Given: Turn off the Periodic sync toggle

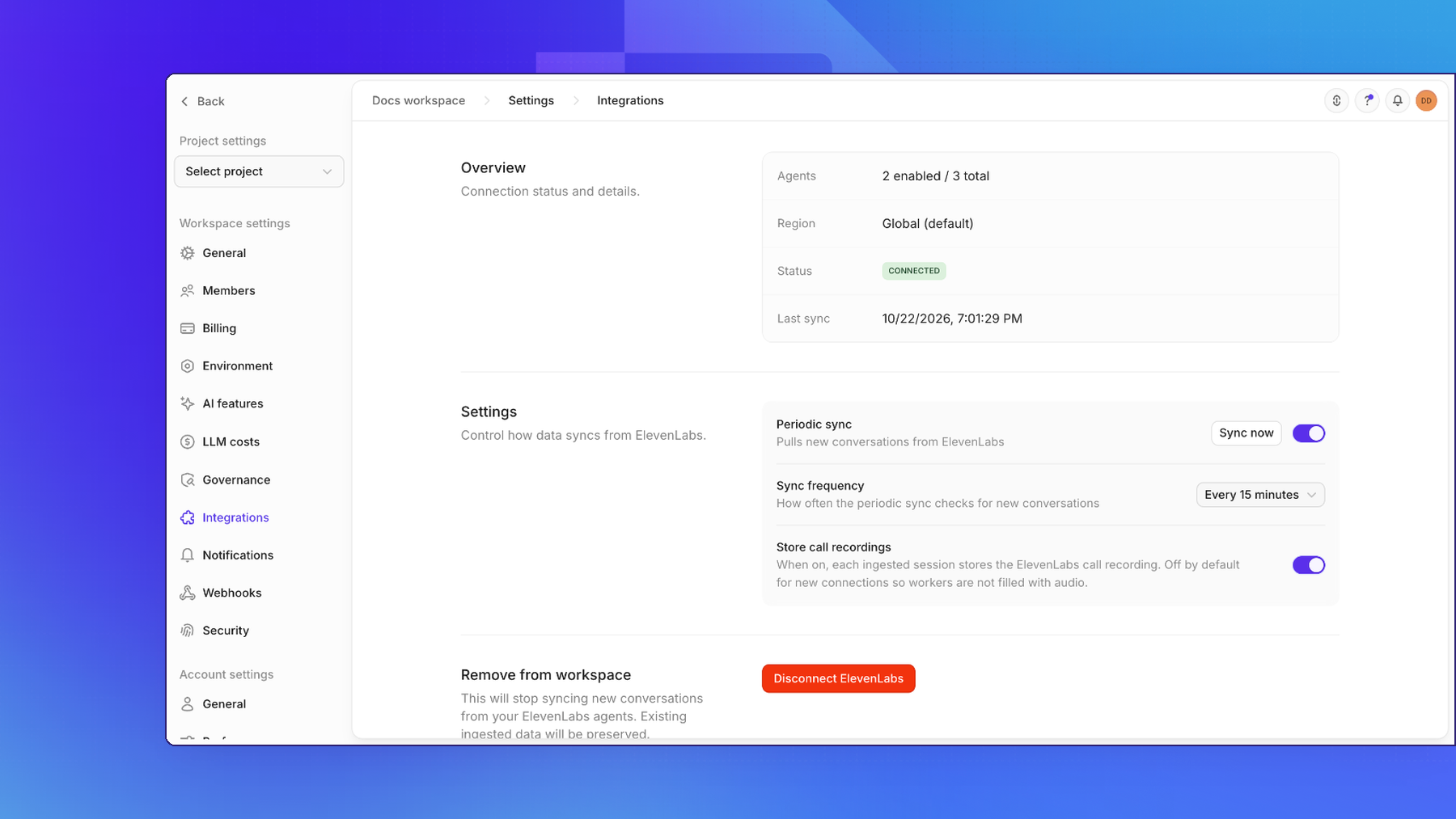Looking at the screenshot, I should pyautogui.click(x=1308, y=433).
